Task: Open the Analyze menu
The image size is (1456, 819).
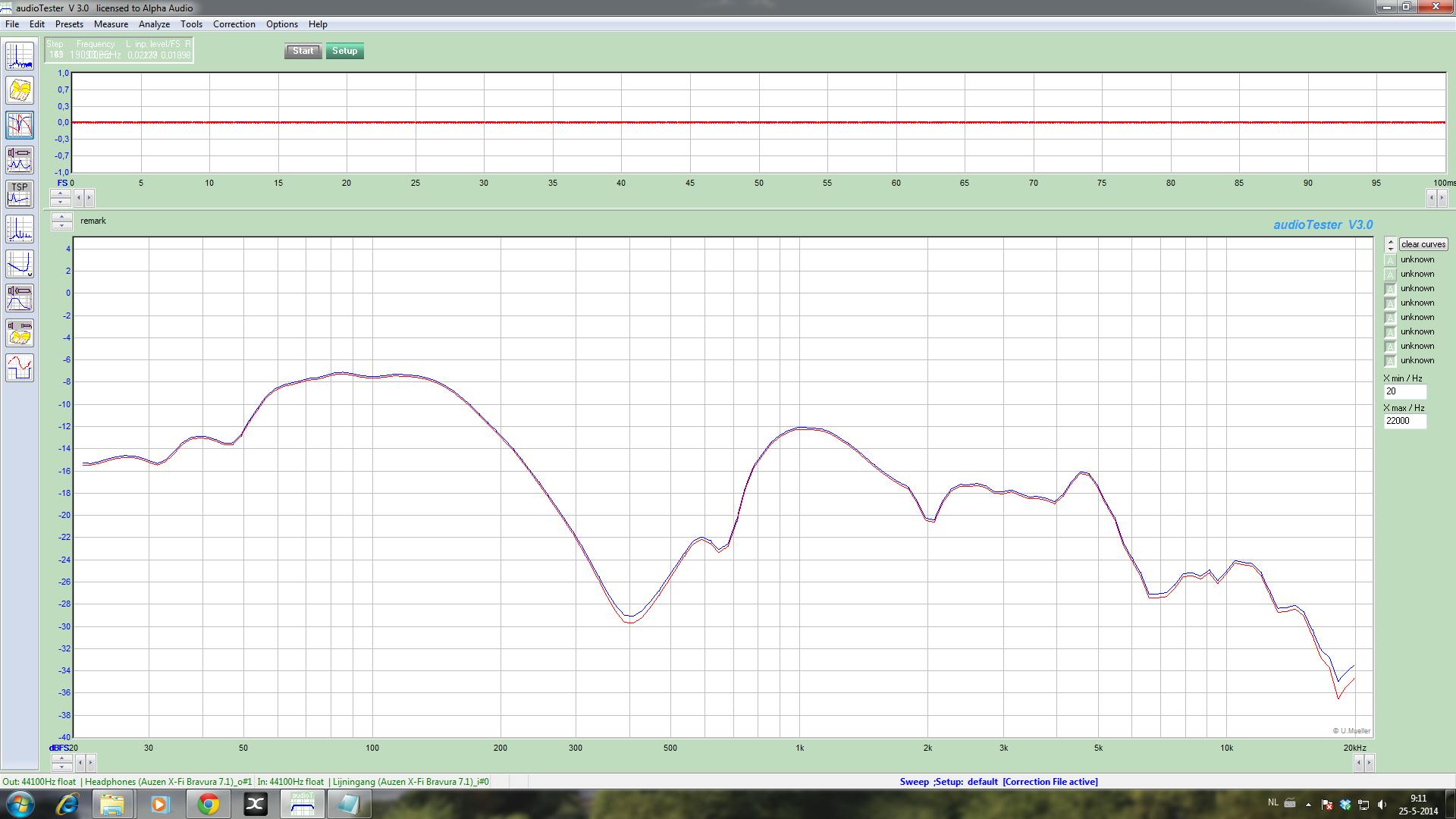Action: (154, 24)
